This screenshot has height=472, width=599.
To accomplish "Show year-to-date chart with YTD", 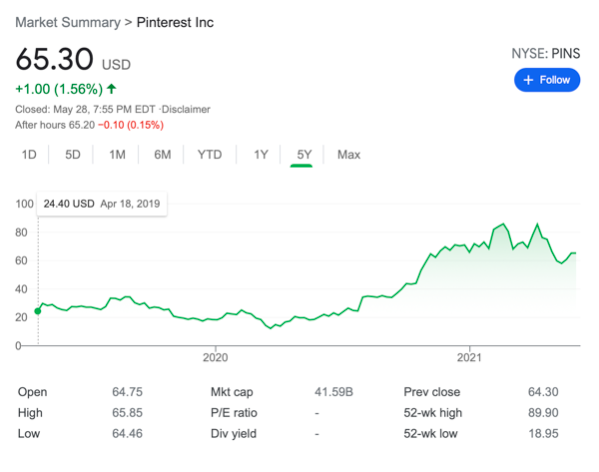I will point(209,155).
